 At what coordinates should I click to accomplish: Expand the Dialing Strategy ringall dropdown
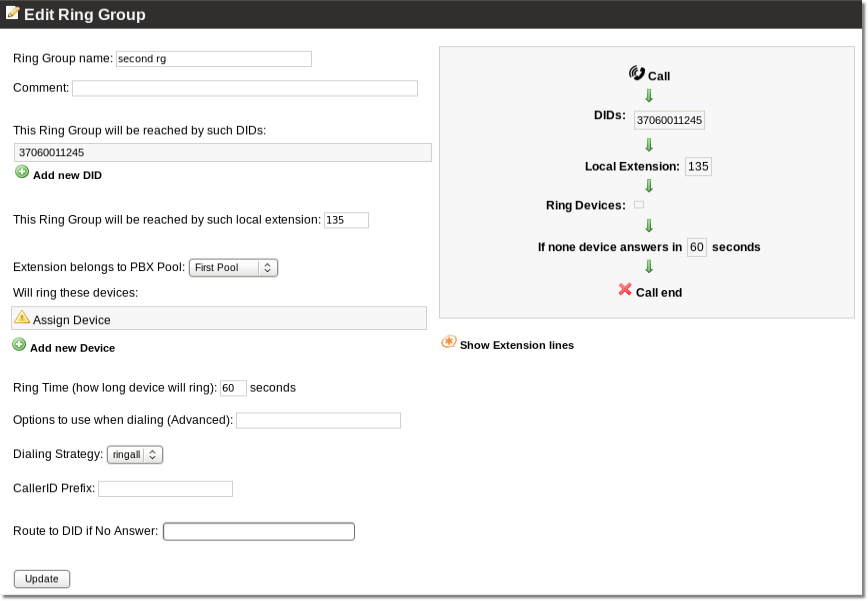tap(135, 454)
